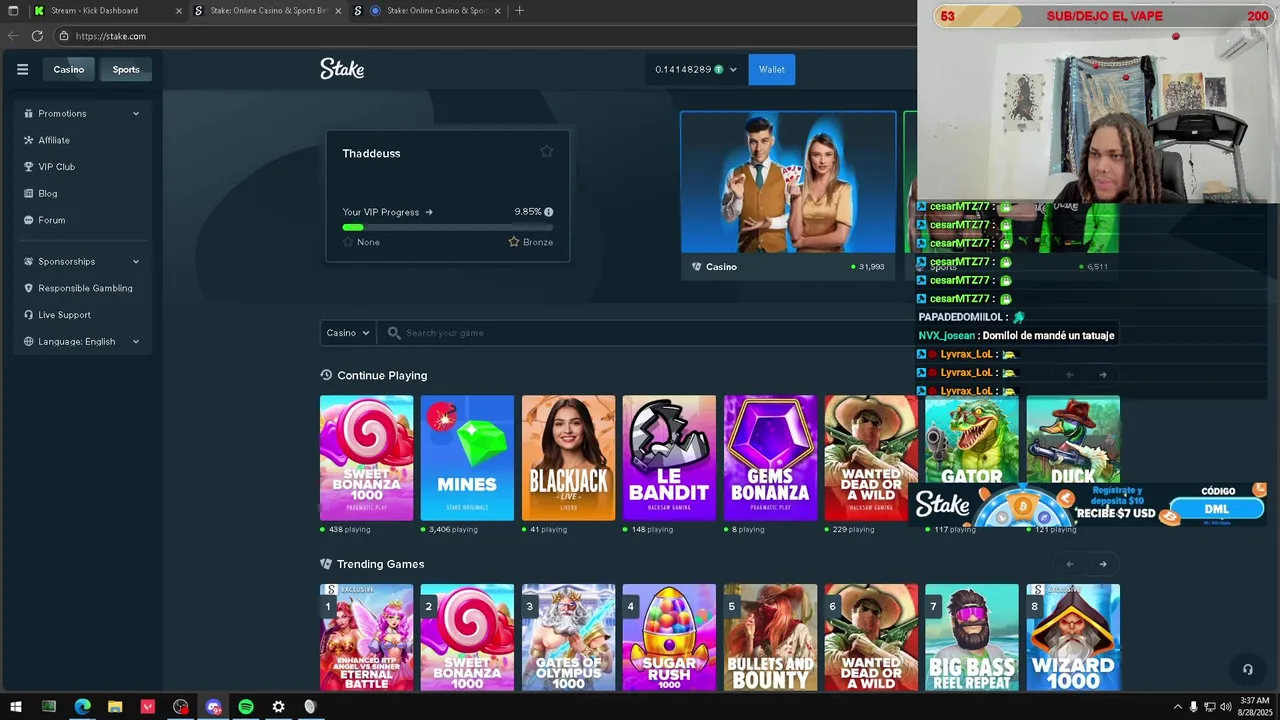Open OBS Studio from taskbar

tap(180, 707)
